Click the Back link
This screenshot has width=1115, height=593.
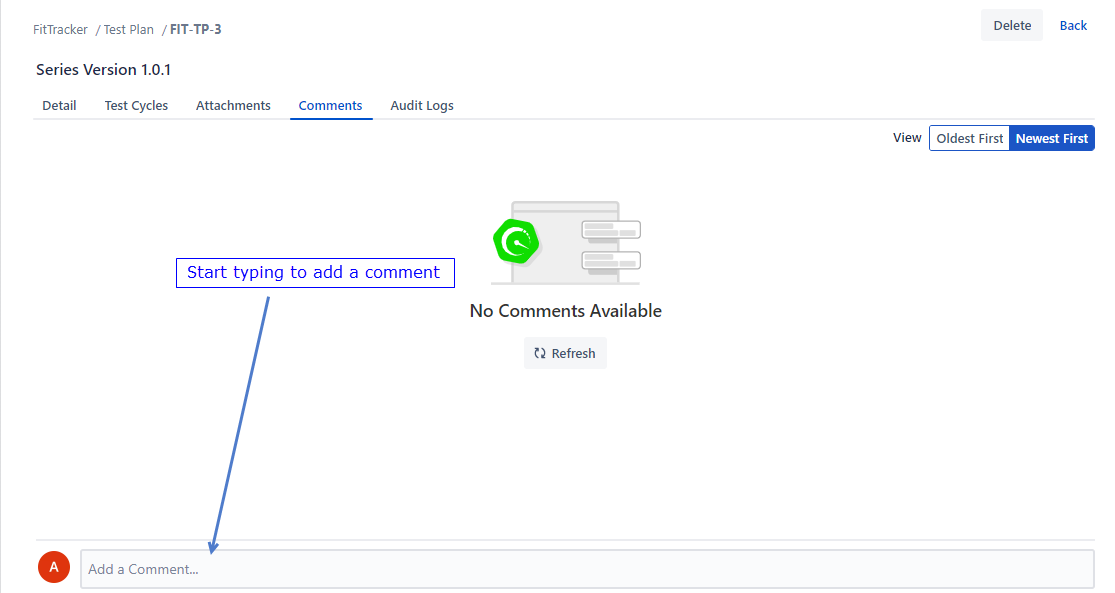[x=1073, y=25]
